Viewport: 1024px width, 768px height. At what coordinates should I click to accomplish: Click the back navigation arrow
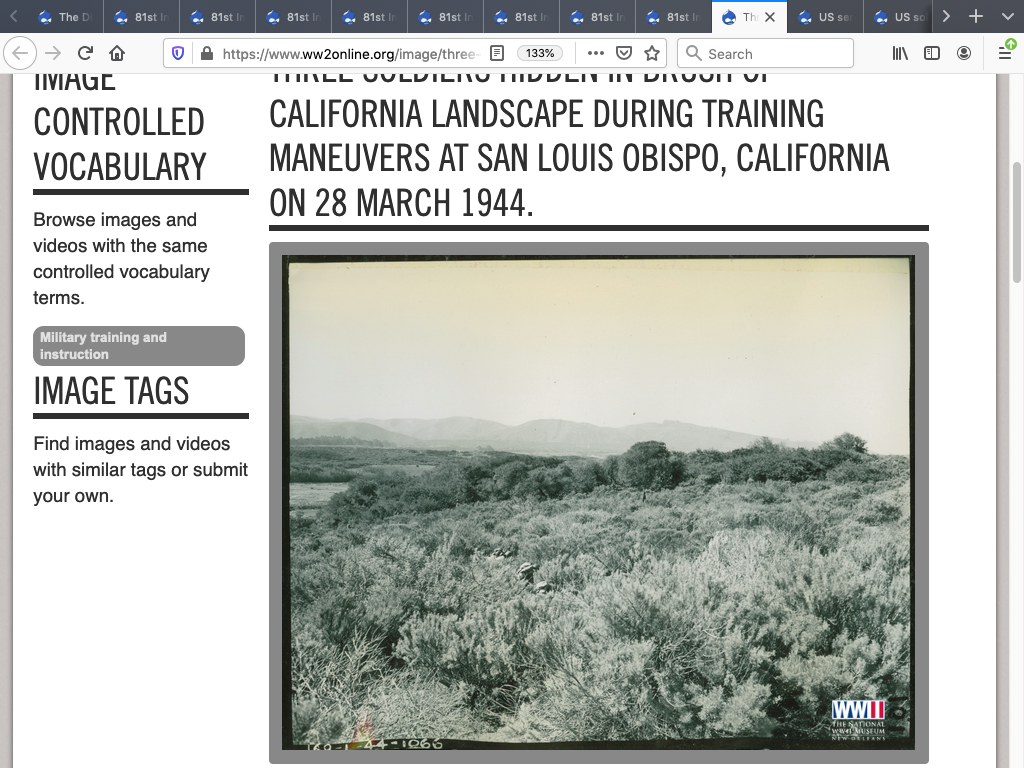click(21, 54)
